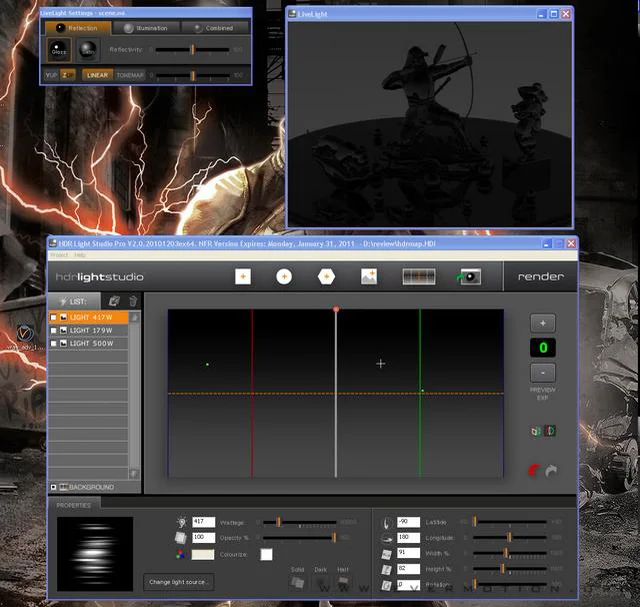Click the Wattage input field showing 417

point(203,522)
